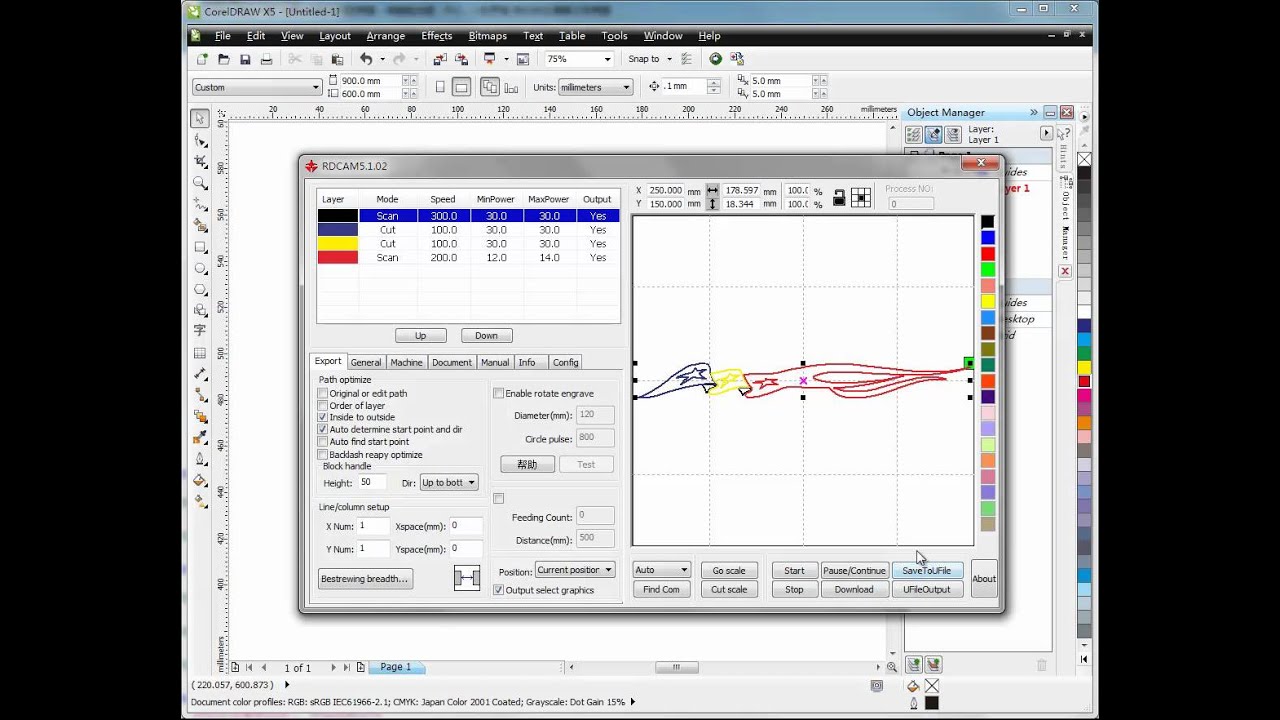The height and width of the screenshot is (720, 1280).
Task: Select the black layer color swatch in list
Action: [338, 215]
